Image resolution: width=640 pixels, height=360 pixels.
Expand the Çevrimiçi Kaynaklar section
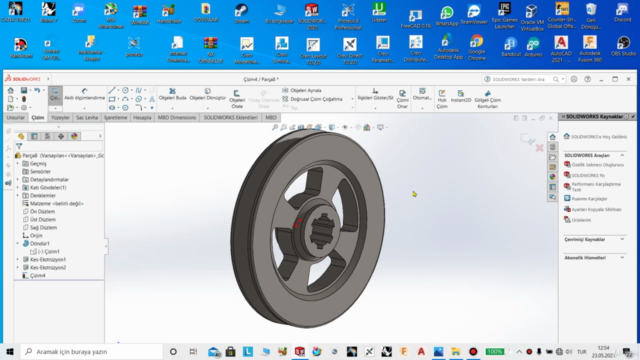(622, 239)
